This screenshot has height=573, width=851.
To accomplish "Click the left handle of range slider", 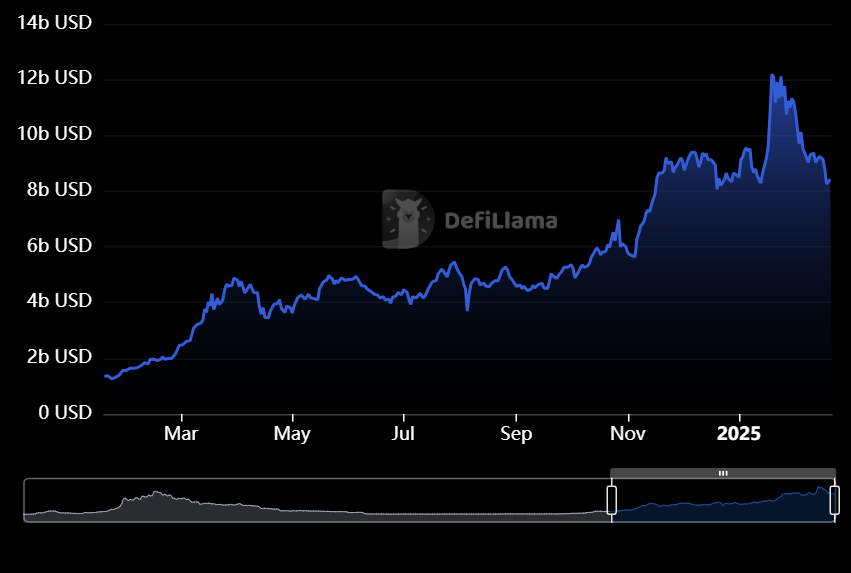I will click(612, 500).
